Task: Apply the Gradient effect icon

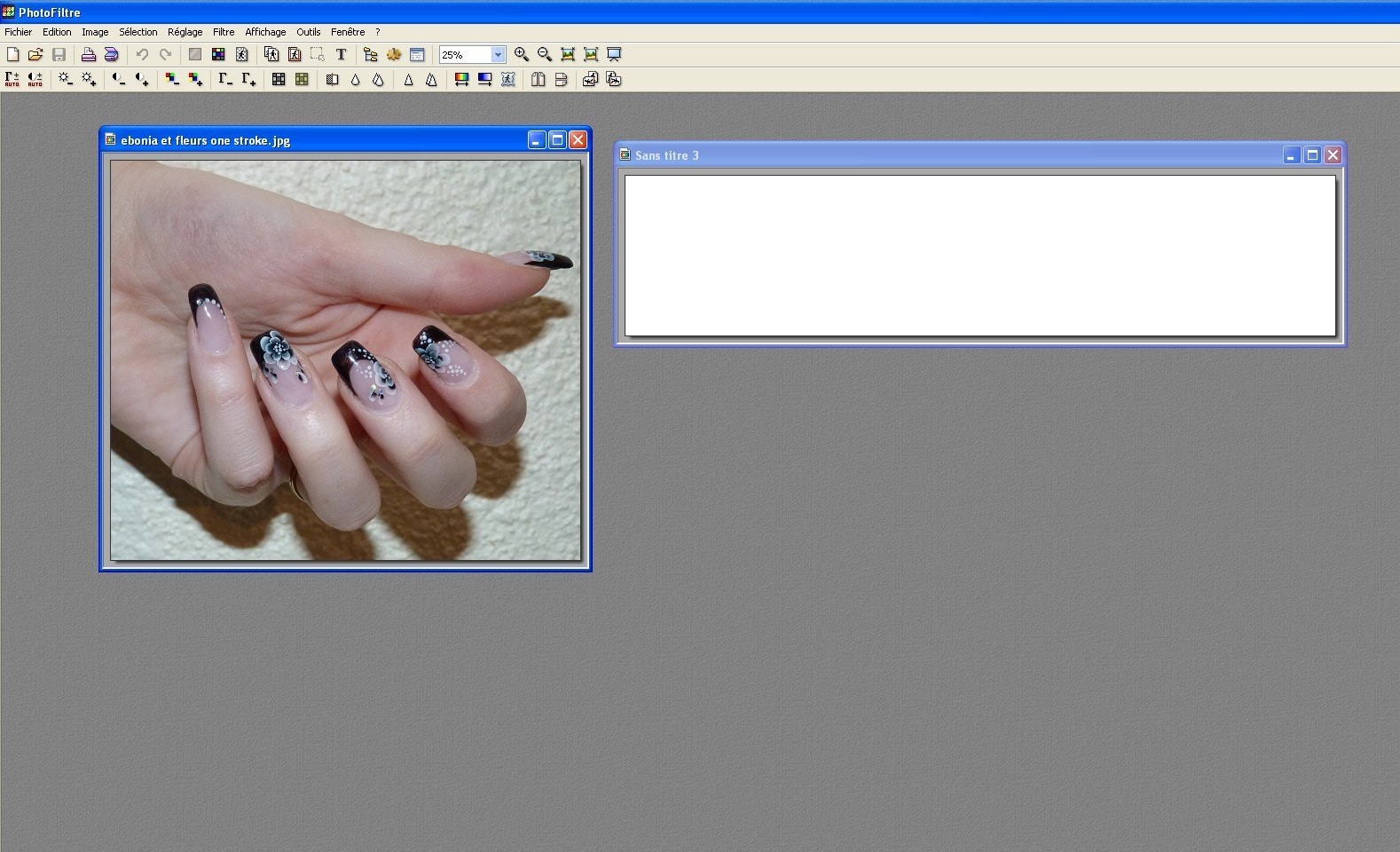Action: point(484,80)
